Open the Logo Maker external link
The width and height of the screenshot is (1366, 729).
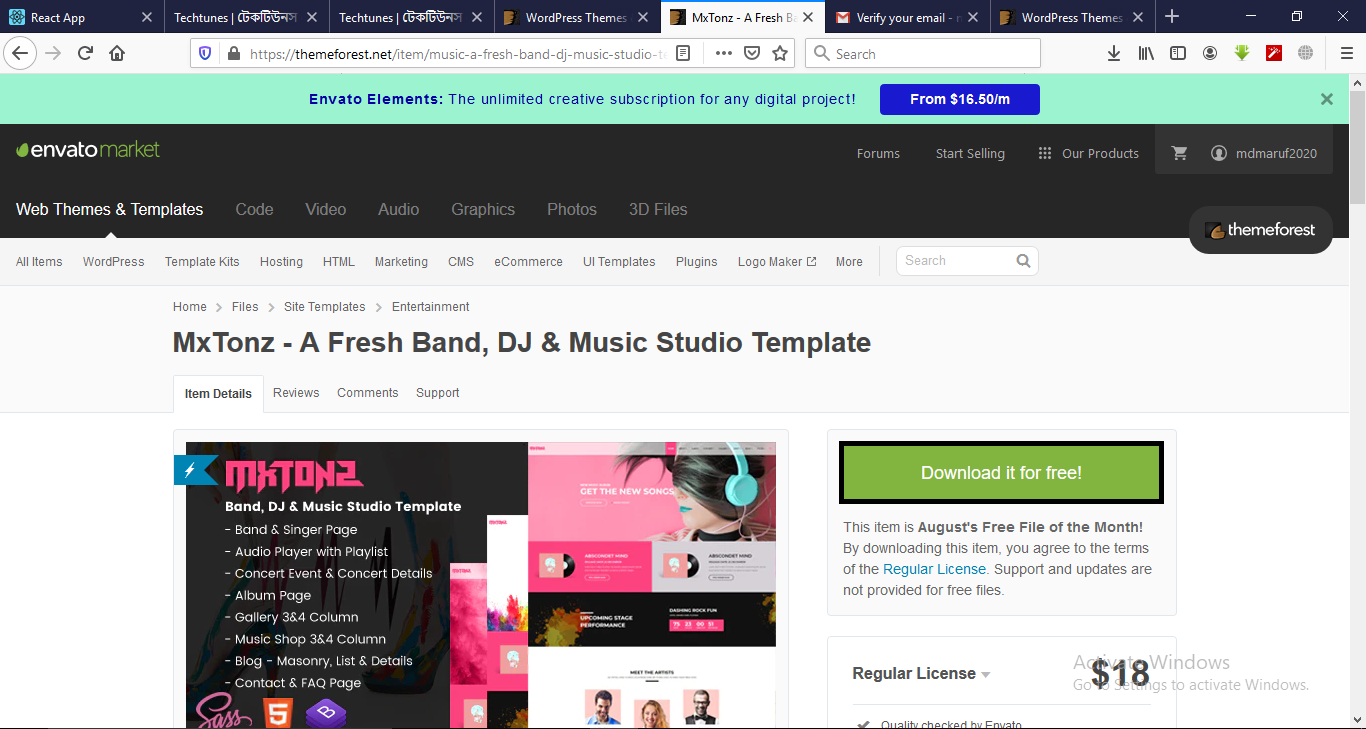pos(777,262)
